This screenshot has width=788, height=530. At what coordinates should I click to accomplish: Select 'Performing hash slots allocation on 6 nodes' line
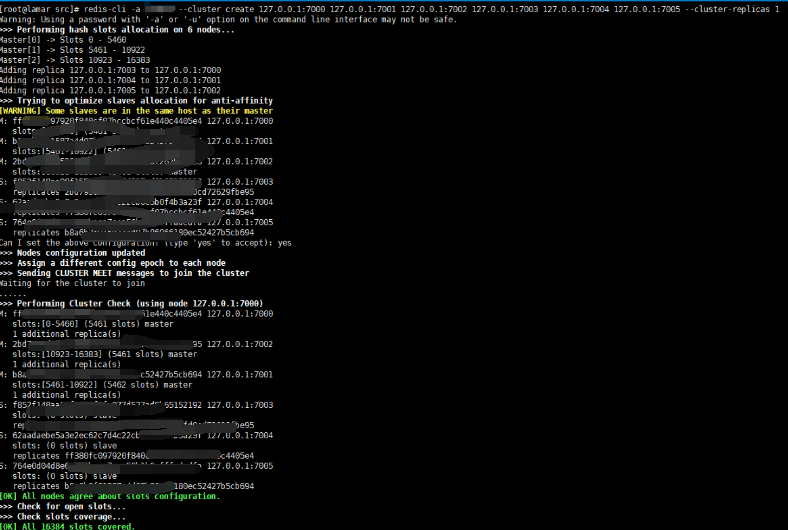pos(117,30)
